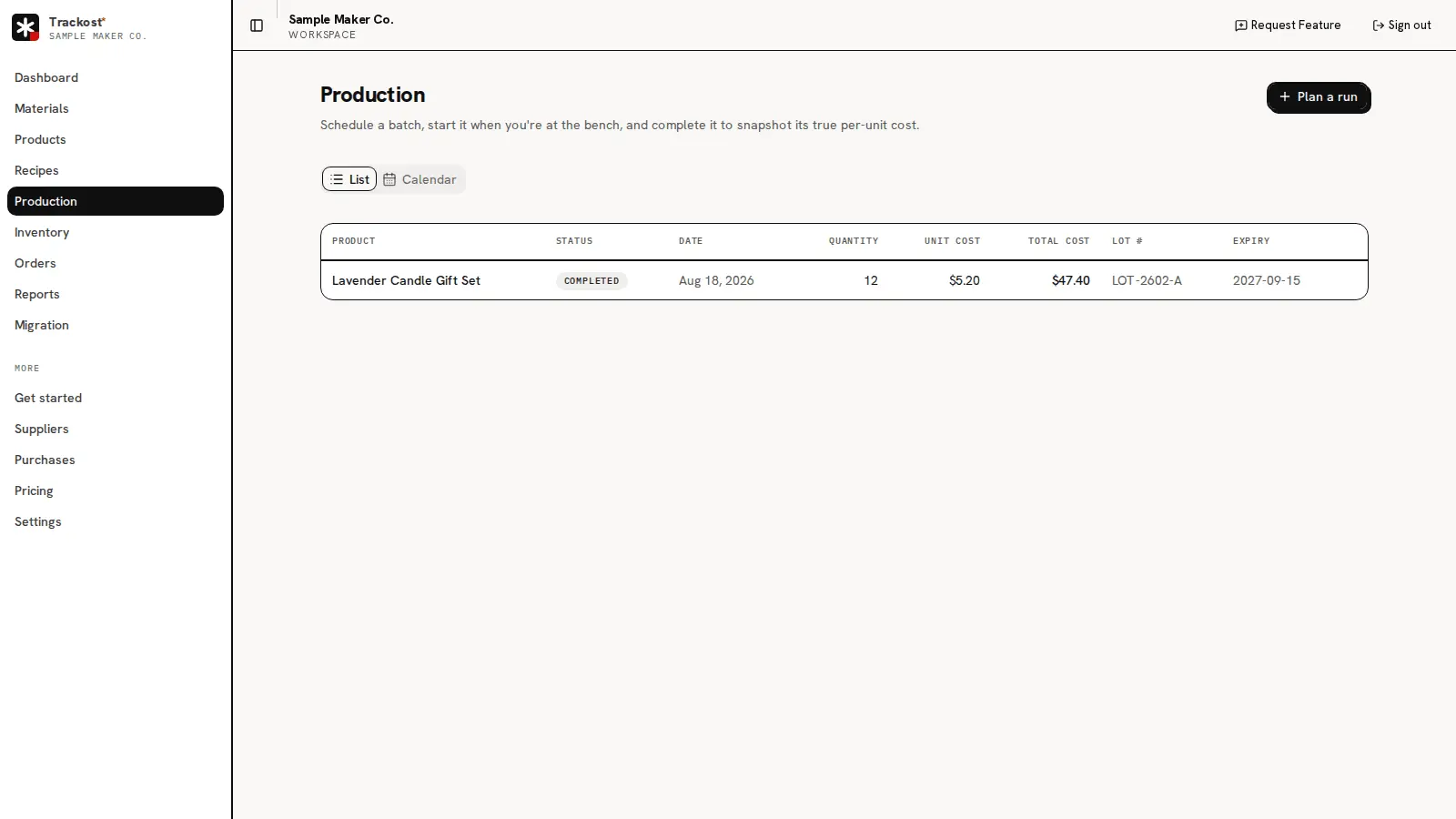Image resolution: width=1456 pixels, height=819 pixels.
Task: Switch to List view
Action: [x=349, y=179]
